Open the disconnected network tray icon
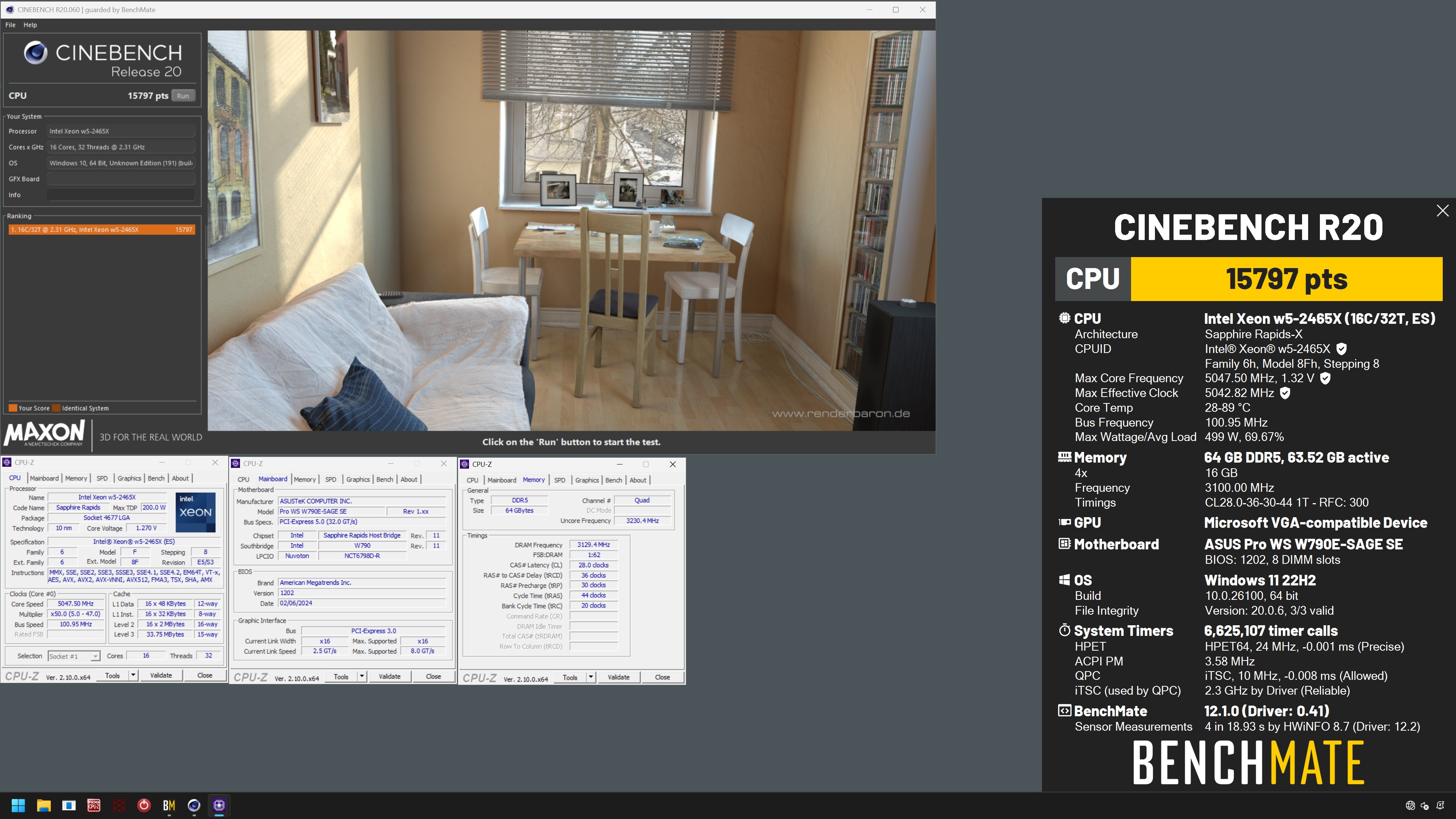Image resolution: width=1456 pixels, height=819 pixels. (1410, 805)
